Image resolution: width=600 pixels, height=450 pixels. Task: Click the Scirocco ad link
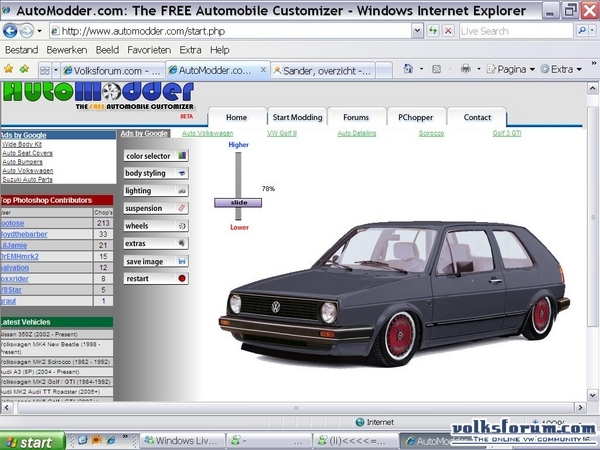tap(431, 133)
